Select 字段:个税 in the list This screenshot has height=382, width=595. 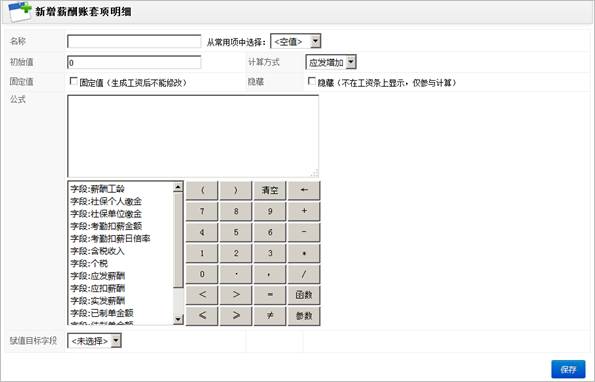[89, 263]
